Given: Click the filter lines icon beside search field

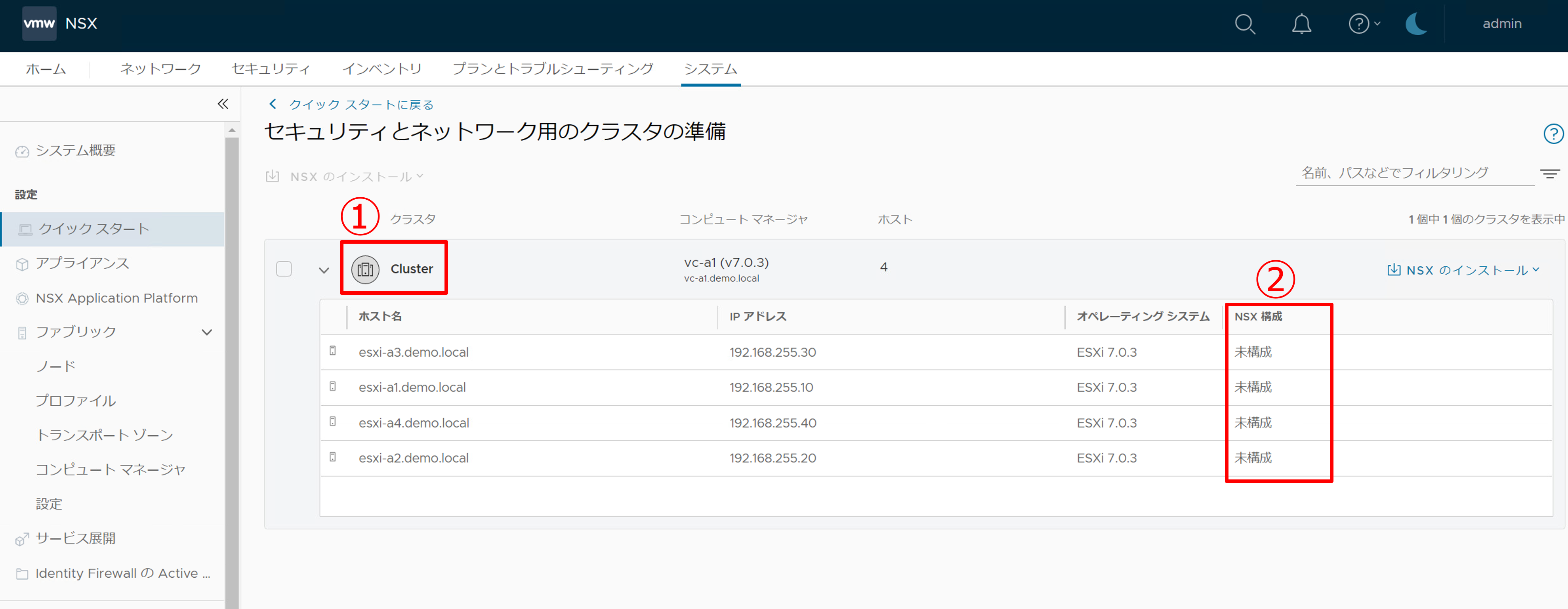Looking at the screenshot, I should [x=1549, y=174].
